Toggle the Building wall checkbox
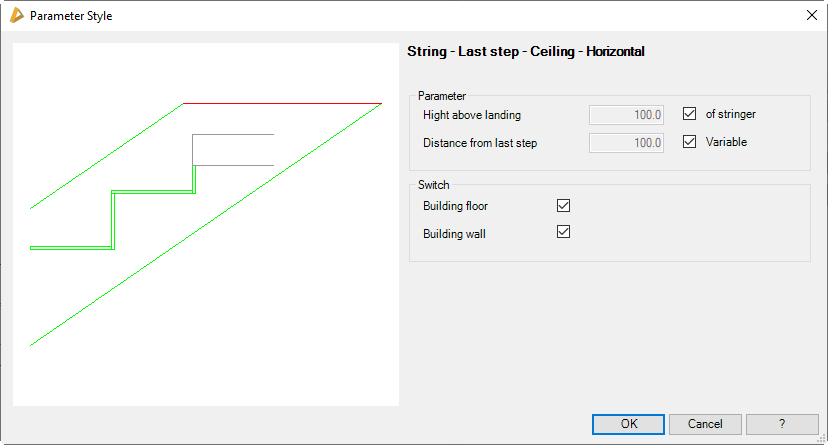 (x=563, y=232)
